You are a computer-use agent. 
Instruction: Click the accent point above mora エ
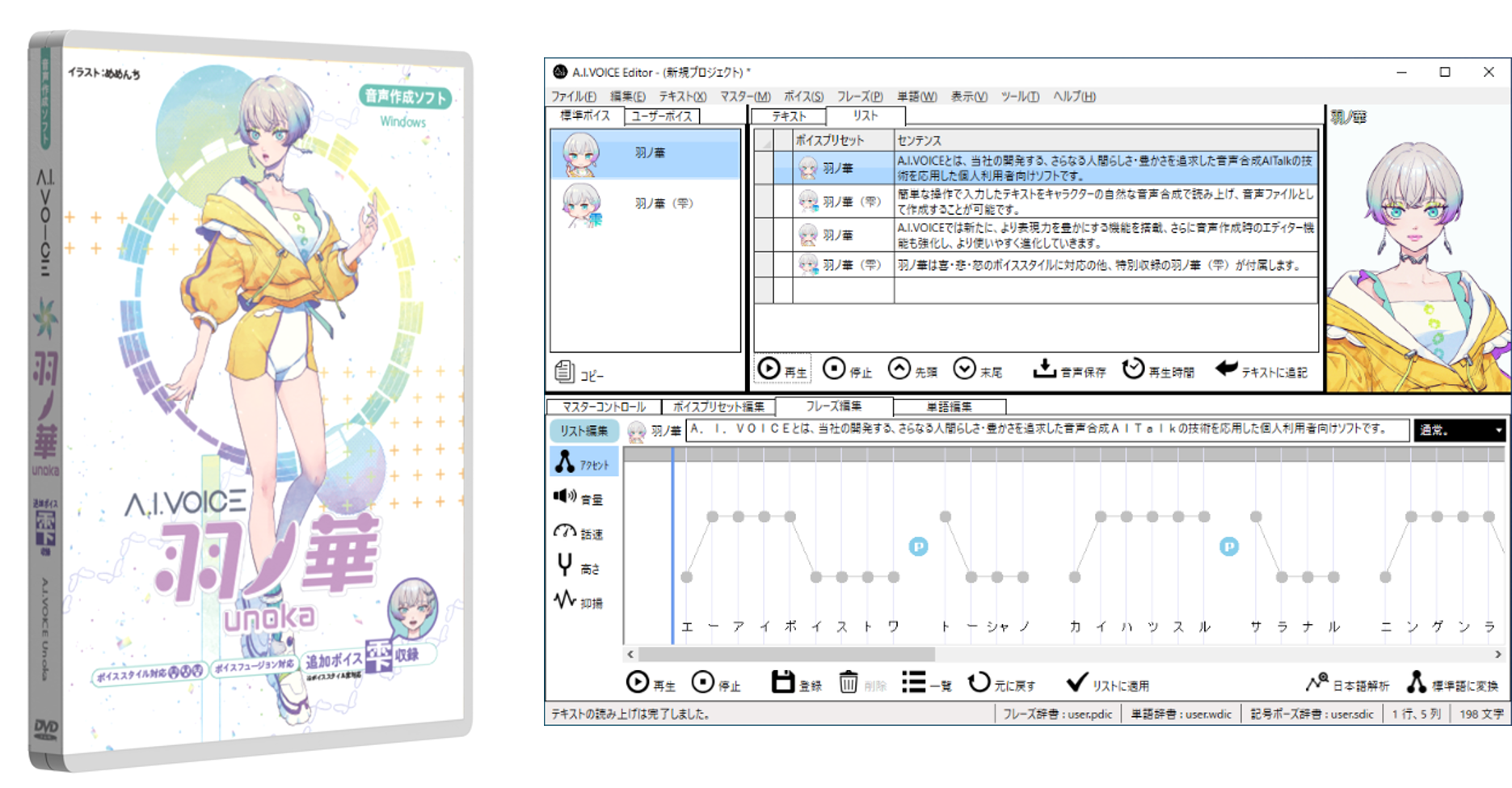pos(687,576)
